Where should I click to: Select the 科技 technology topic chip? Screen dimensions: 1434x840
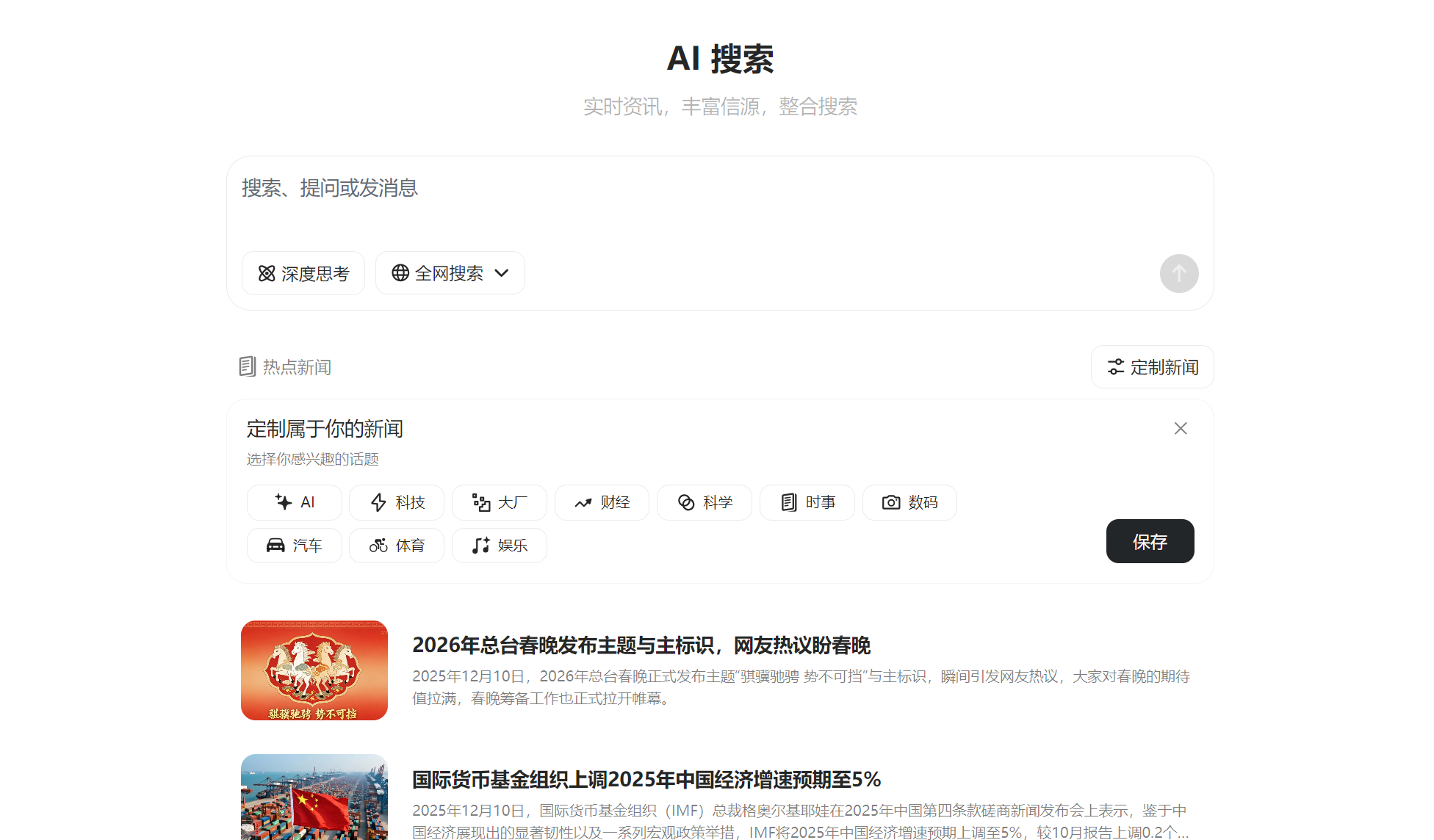pyautogui.click(x=397, y=502)
